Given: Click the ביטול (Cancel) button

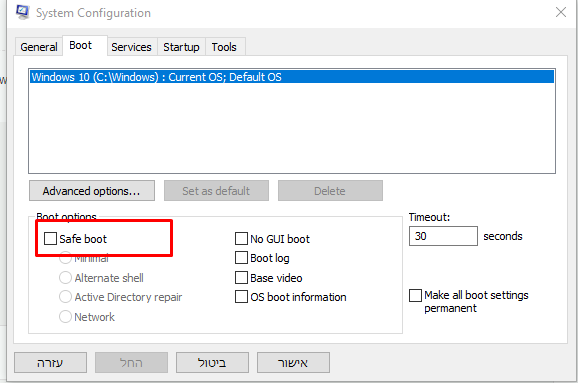Looking at the screenshot, I should coord(212,362).
